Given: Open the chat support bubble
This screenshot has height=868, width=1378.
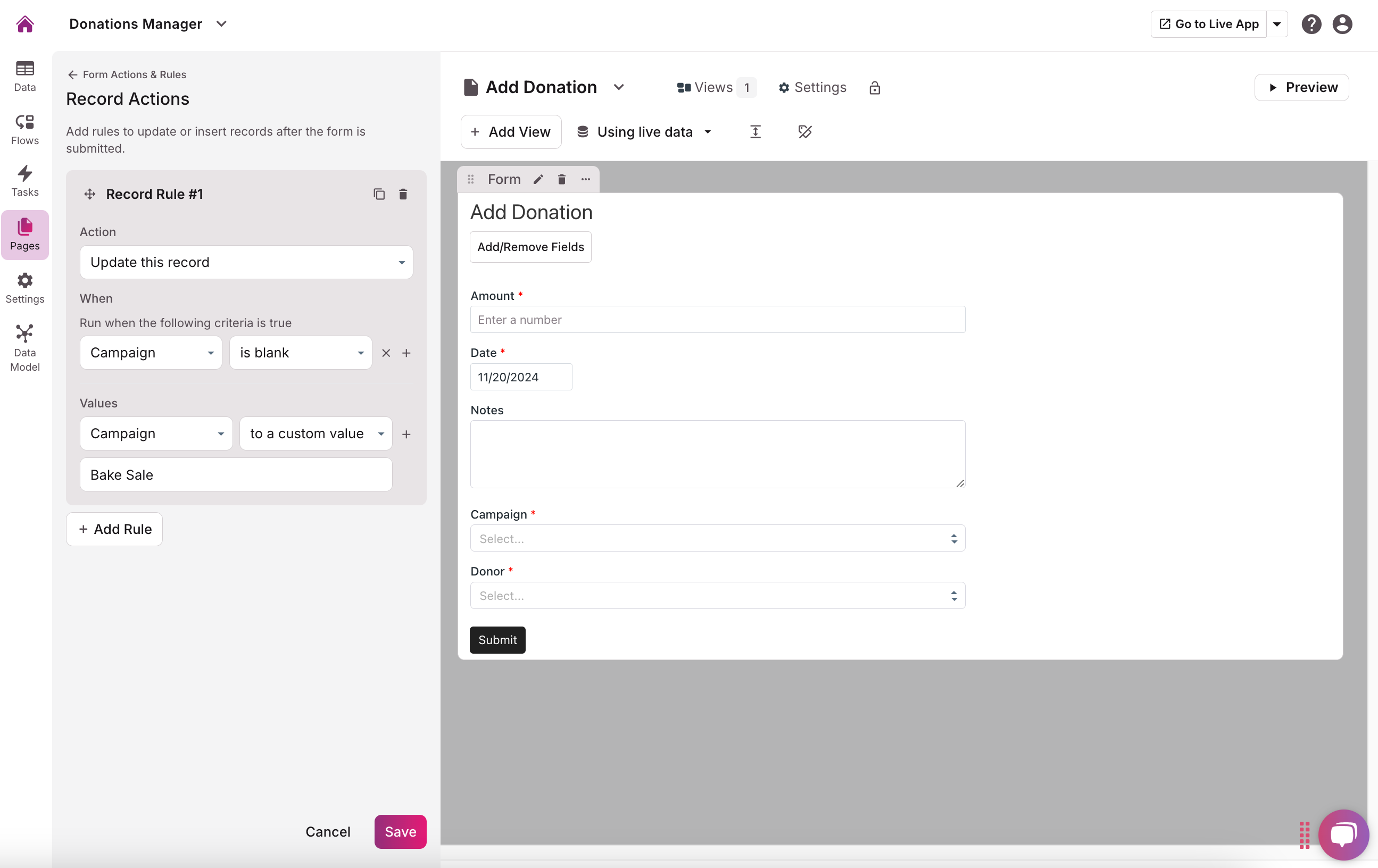Looking at the screenshot, I should point(1343,834).
